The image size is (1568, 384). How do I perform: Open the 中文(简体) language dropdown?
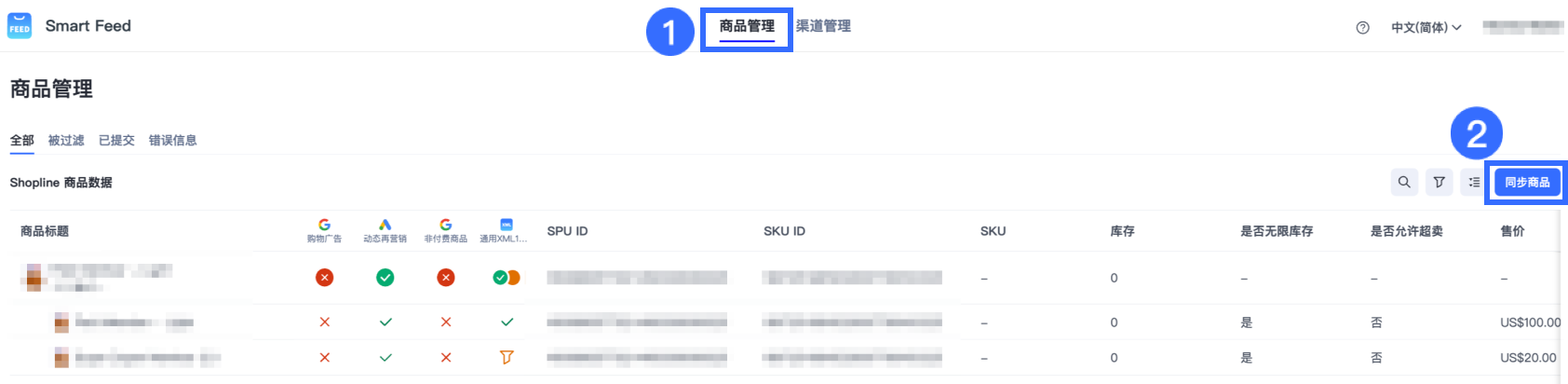point(1426,28)
